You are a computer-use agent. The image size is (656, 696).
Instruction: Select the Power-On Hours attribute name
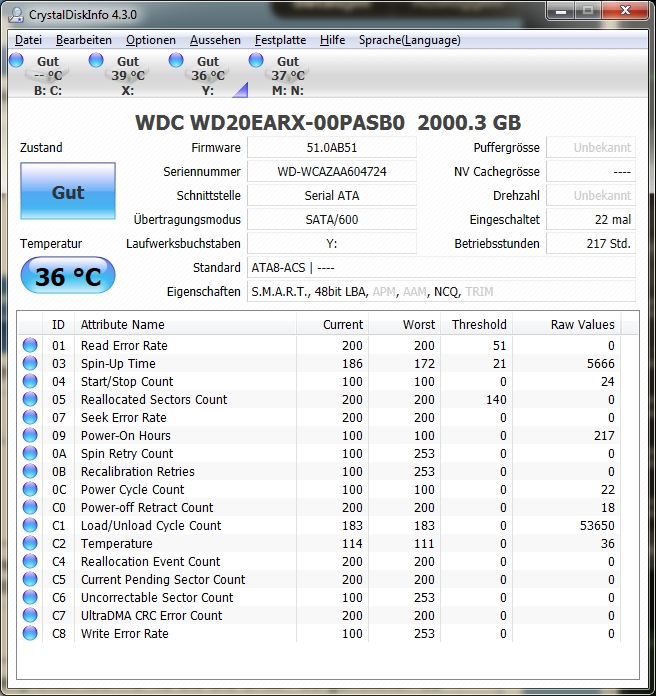click(126, 435)
